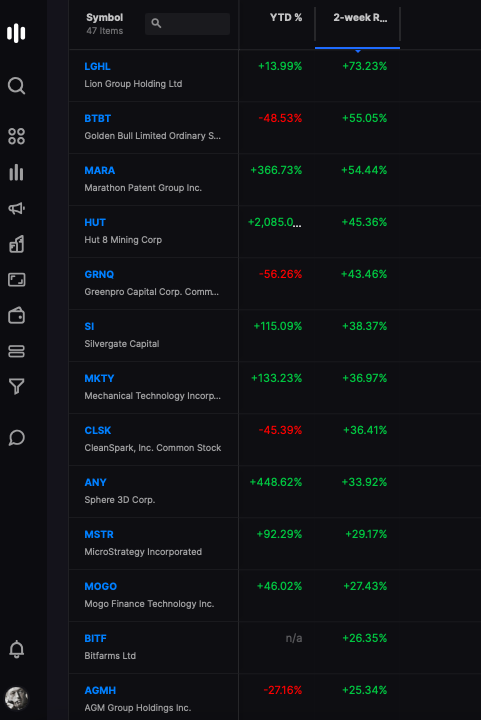
Task: Open the fullscreen frame icon in sidebar
Action: click(17, 280)
